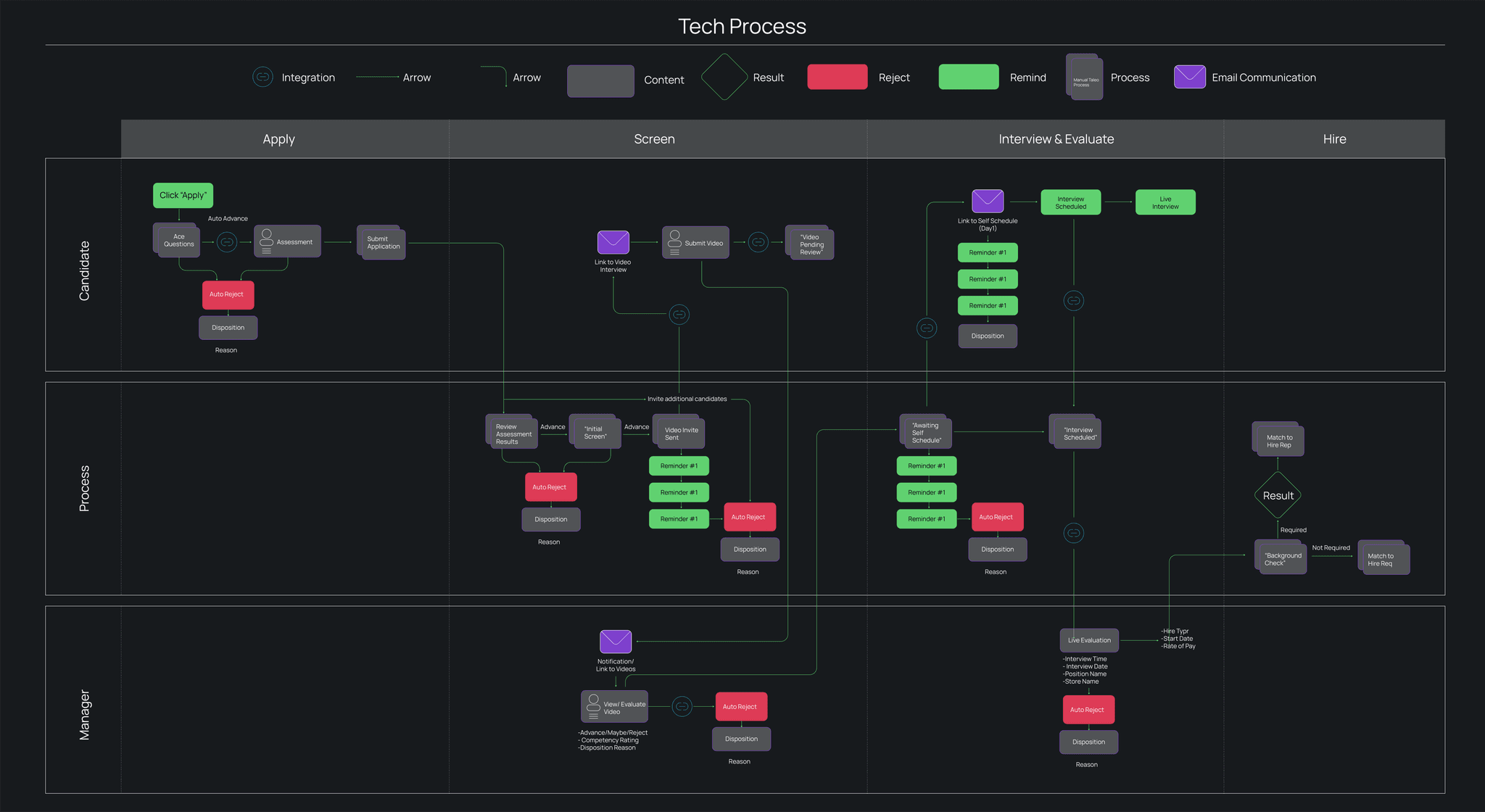Click the green Remind swatch in legend

[x=969, y=77]
